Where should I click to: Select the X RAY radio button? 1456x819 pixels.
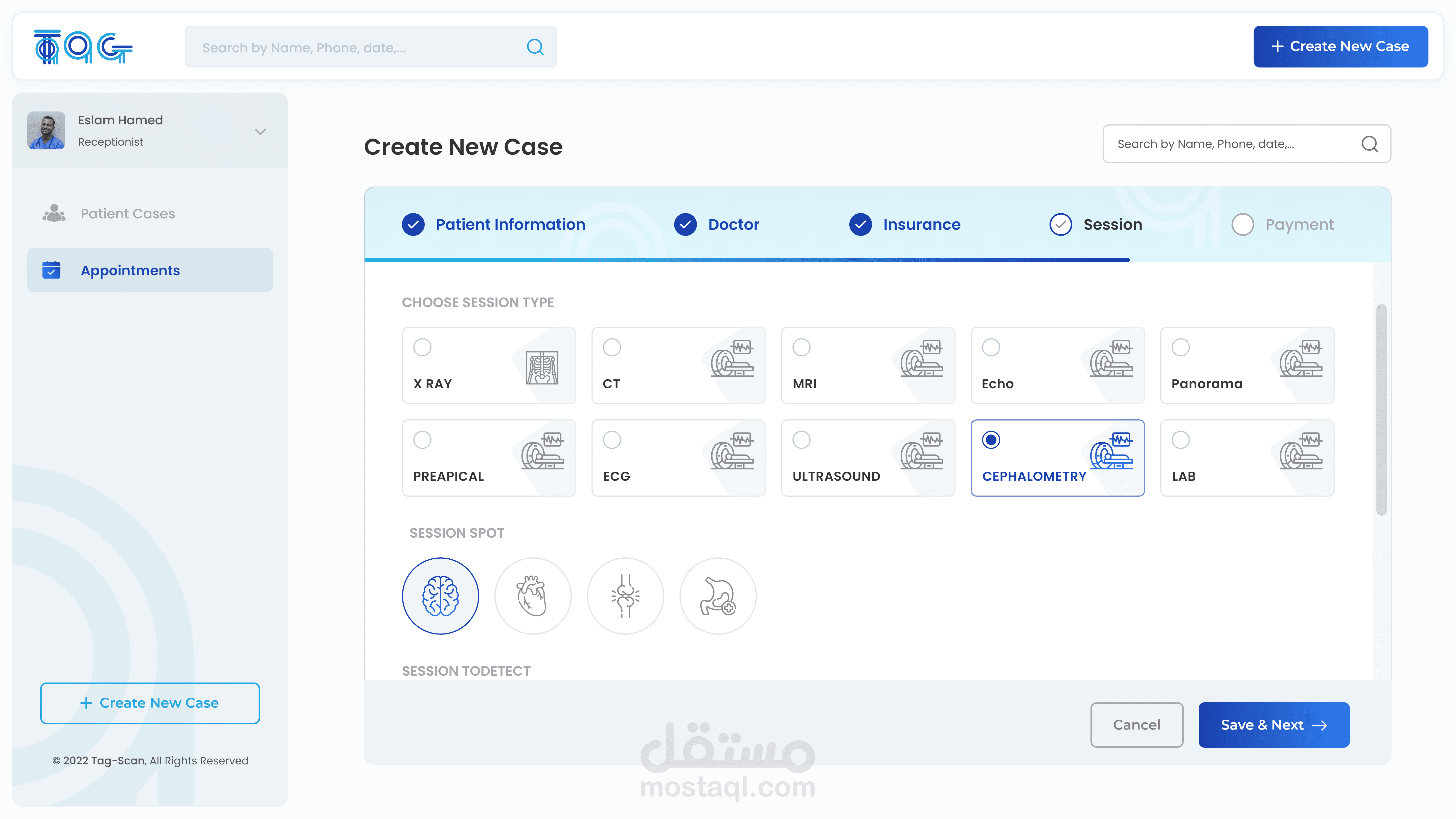pyautogui.click(x=422, y=347)
